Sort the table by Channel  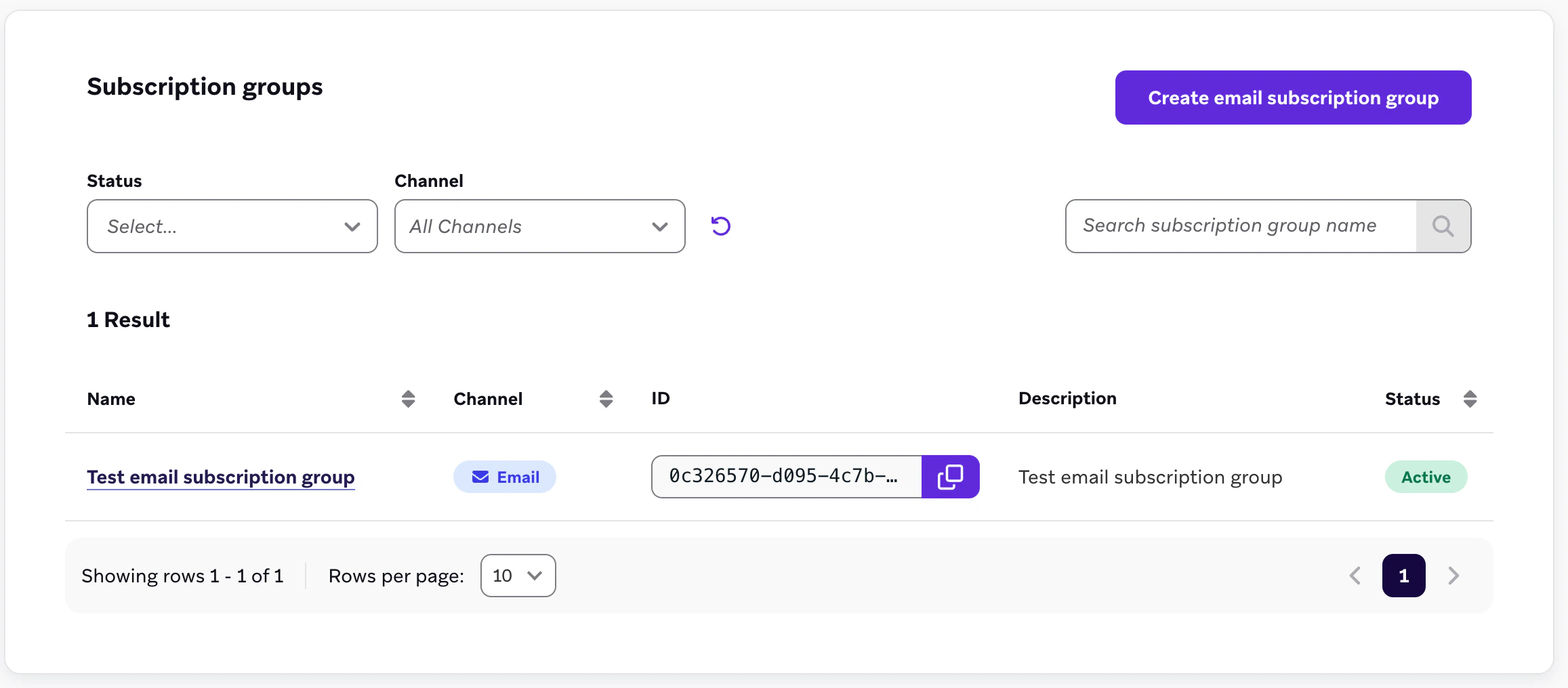[x=606, y=399]
